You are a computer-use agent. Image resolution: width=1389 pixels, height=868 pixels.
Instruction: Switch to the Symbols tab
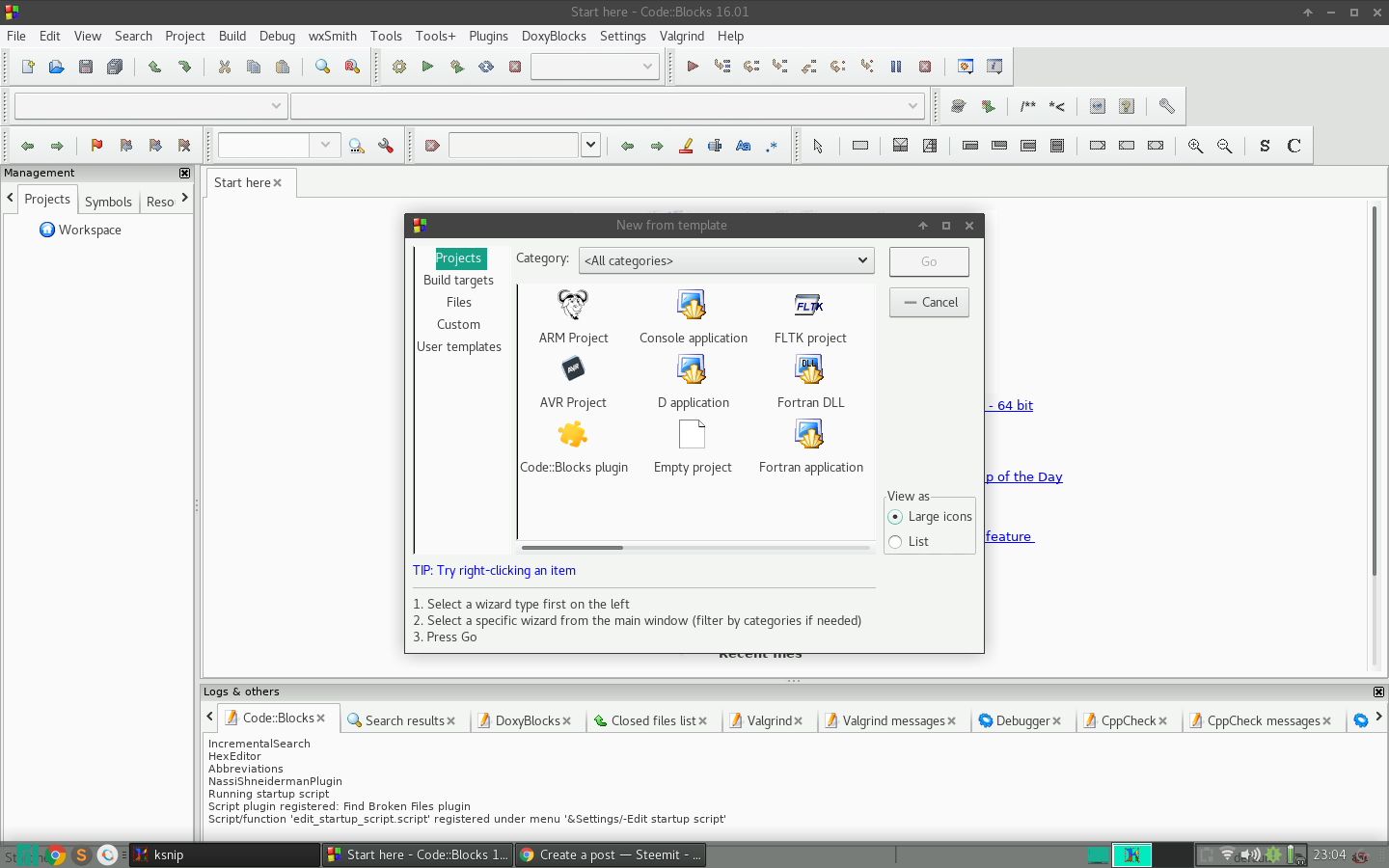point(108,202)
